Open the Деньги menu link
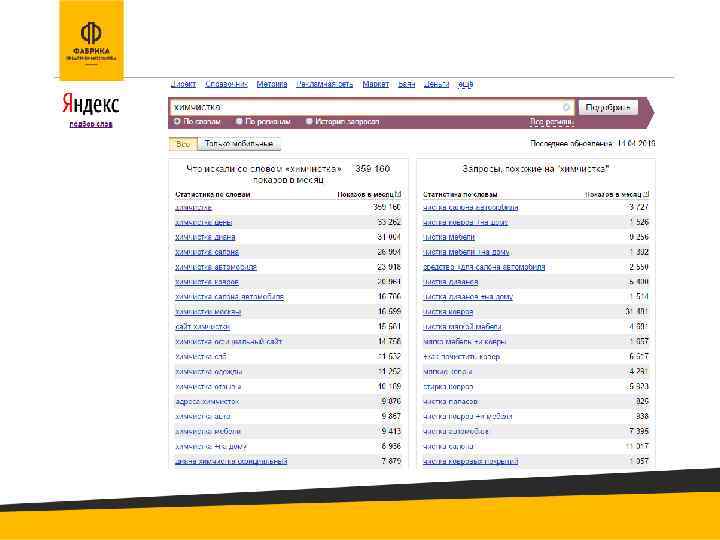The width and height of the screenshot is (720, 540). (436, 84)
